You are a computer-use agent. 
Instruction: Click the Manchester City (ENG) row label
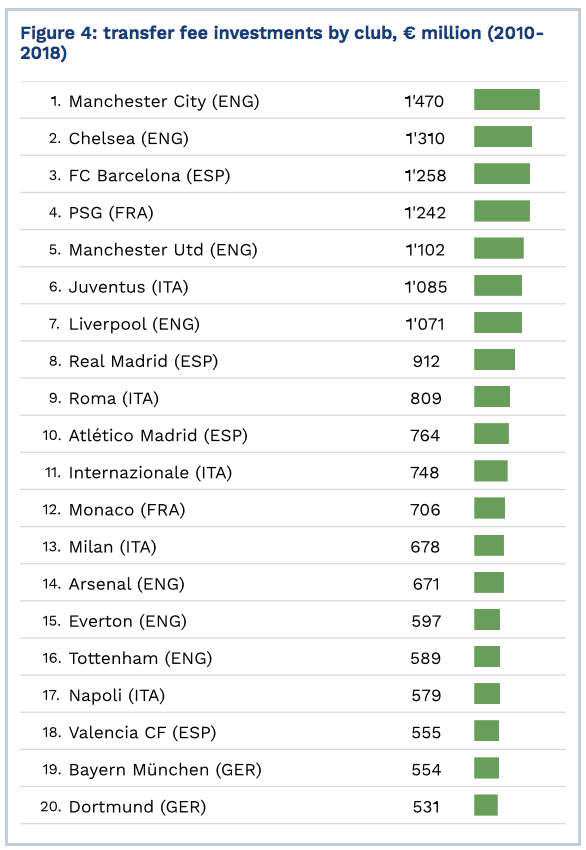(x=164, y=101)
